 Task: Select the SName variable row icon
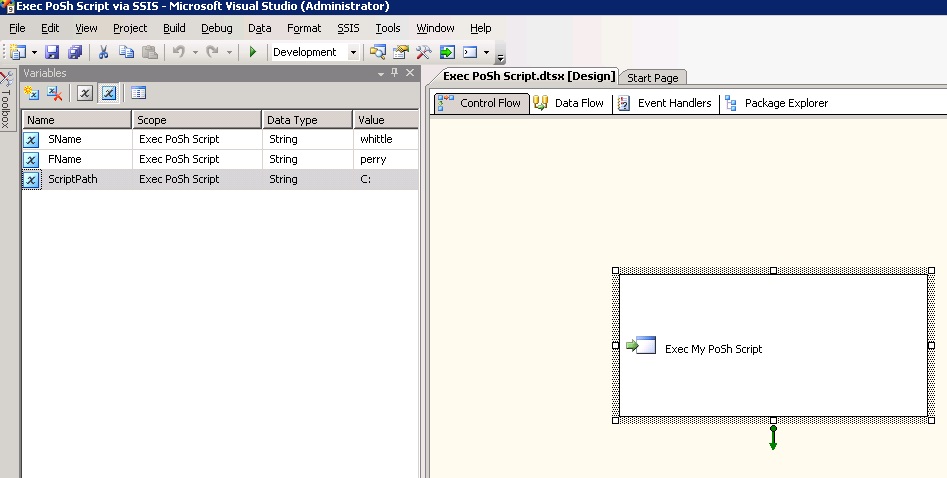click(31, 140)
